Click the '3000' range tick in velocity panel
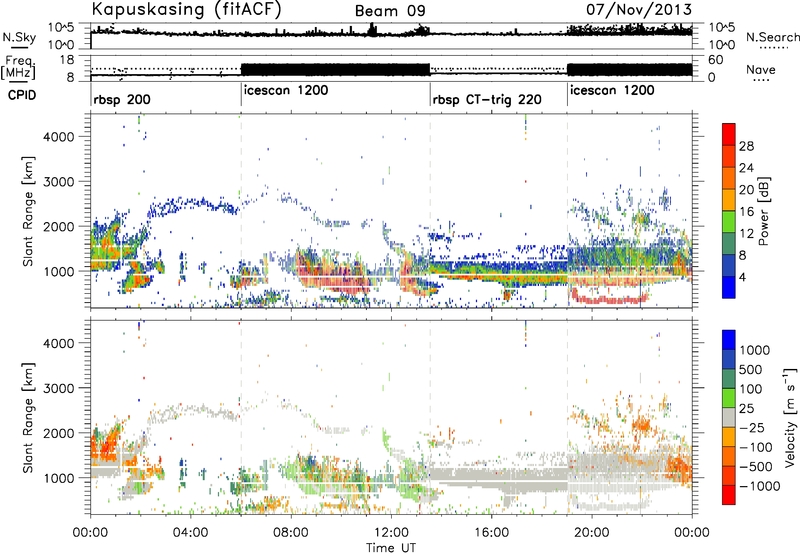 point(58,388)
